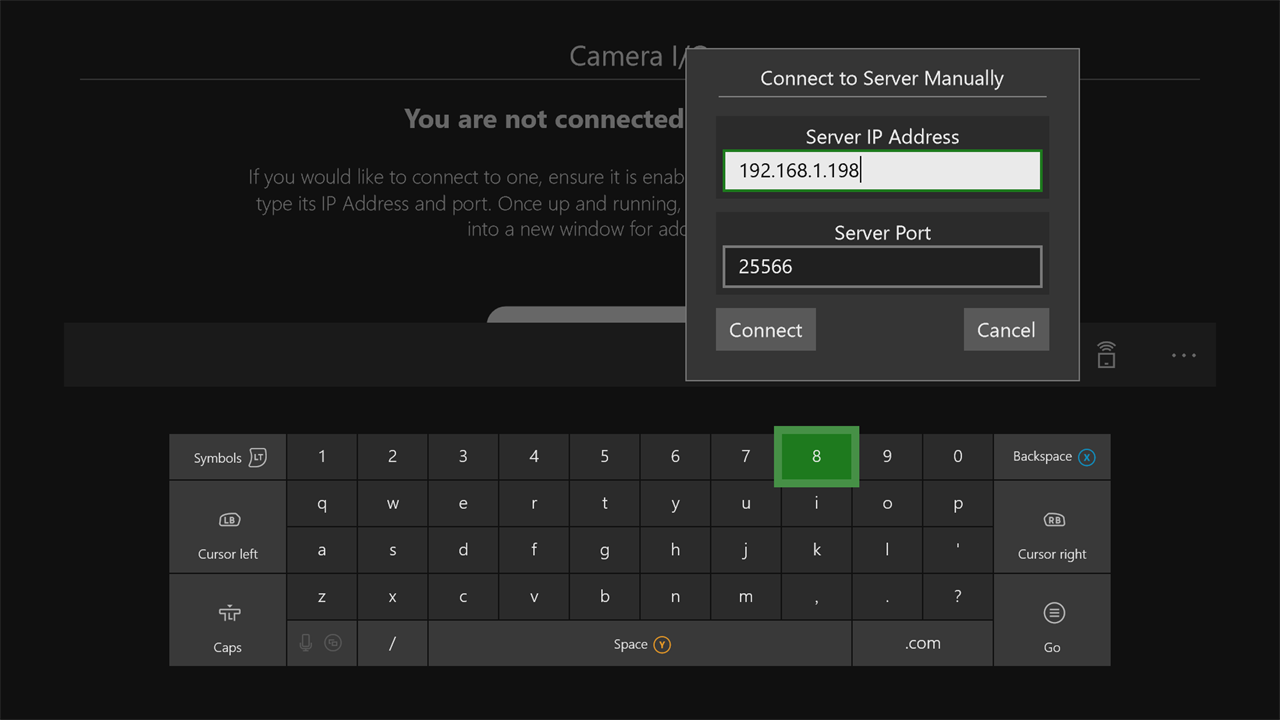
Task: Tap the letter y key
Action: (675, 504)
